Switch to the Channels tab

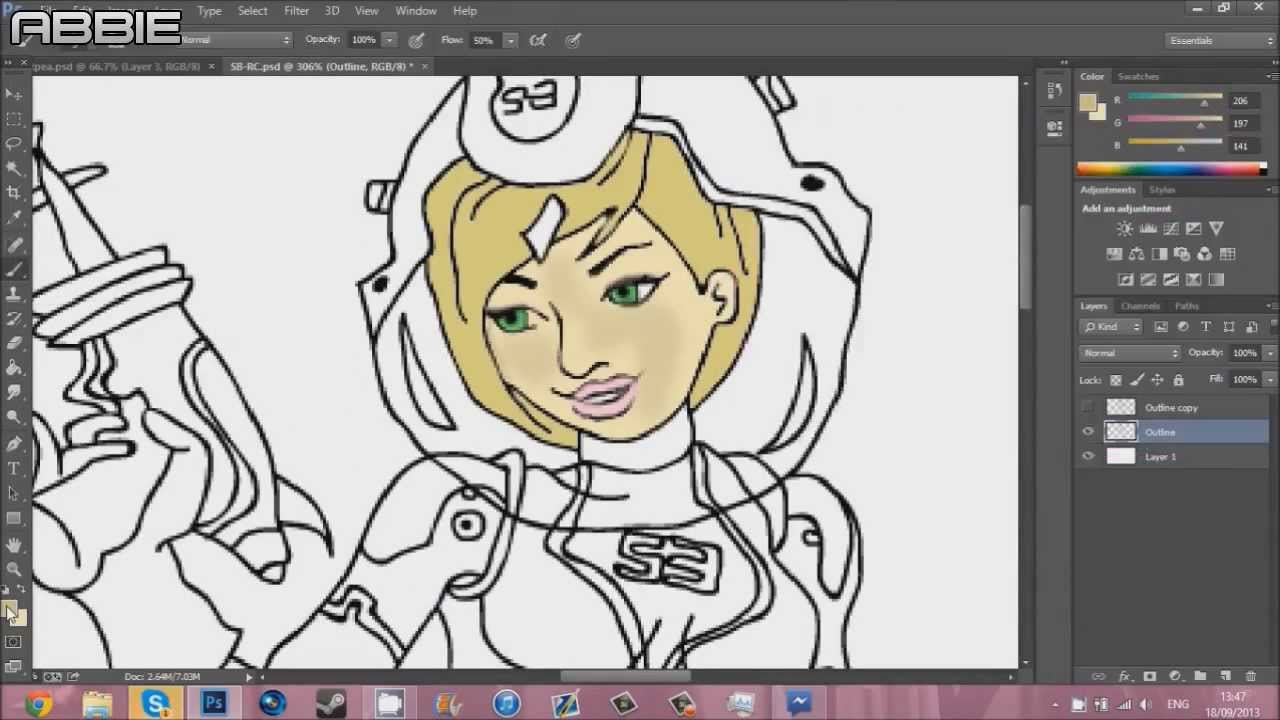tap(1140, 306)
